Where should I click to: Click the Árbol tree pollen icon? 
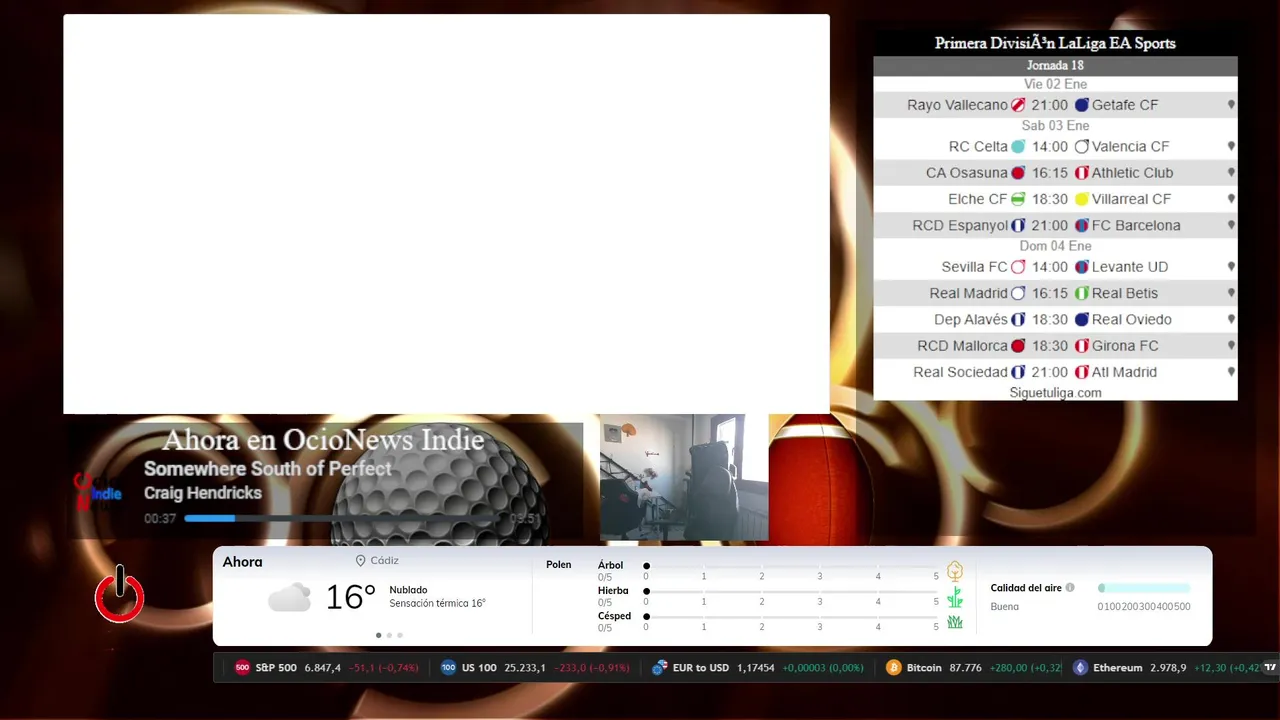pyautogui.click(x=955, y=571)
